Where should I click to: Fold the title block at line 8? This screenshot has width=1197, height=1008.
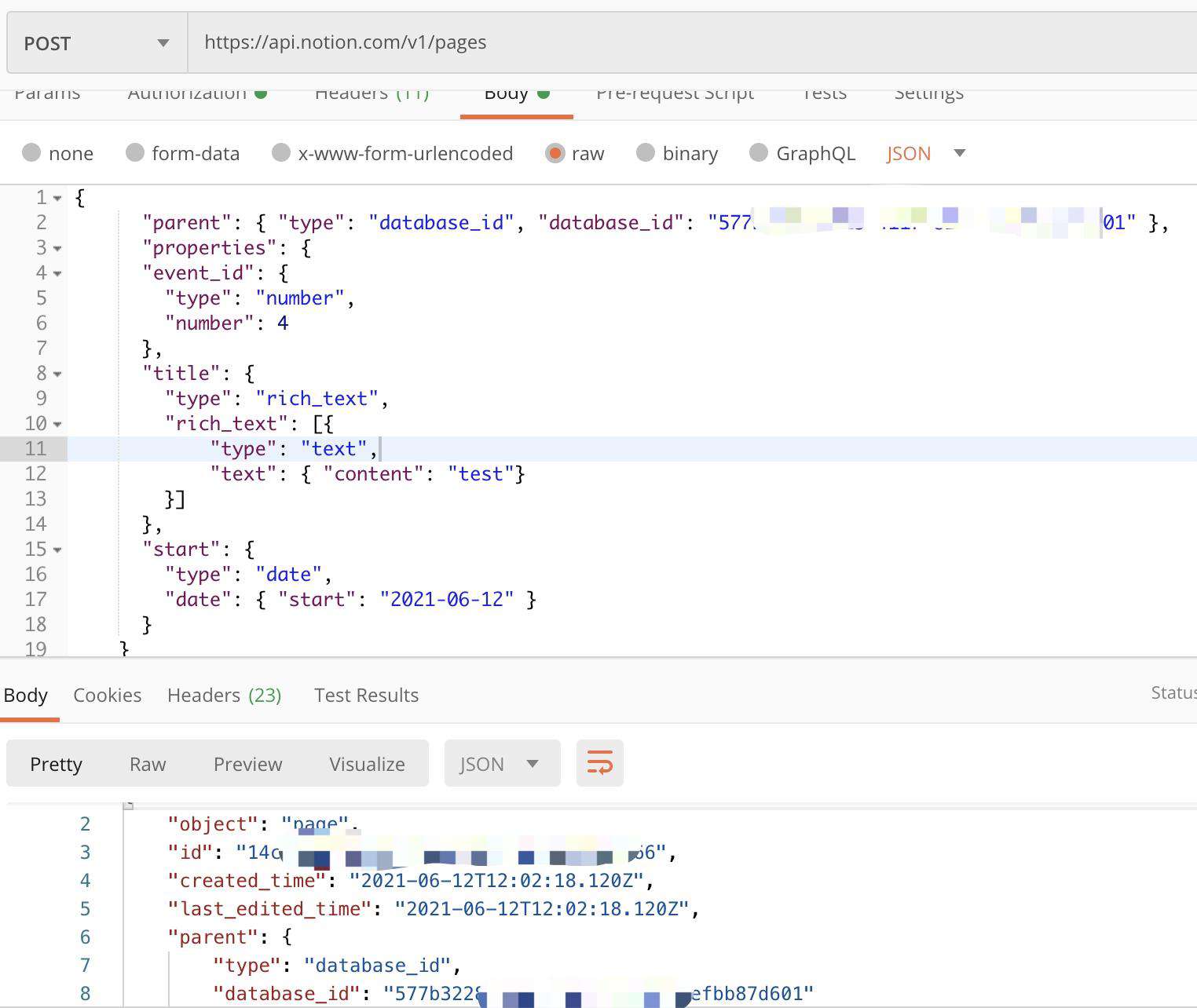click(x=57, y=374)
